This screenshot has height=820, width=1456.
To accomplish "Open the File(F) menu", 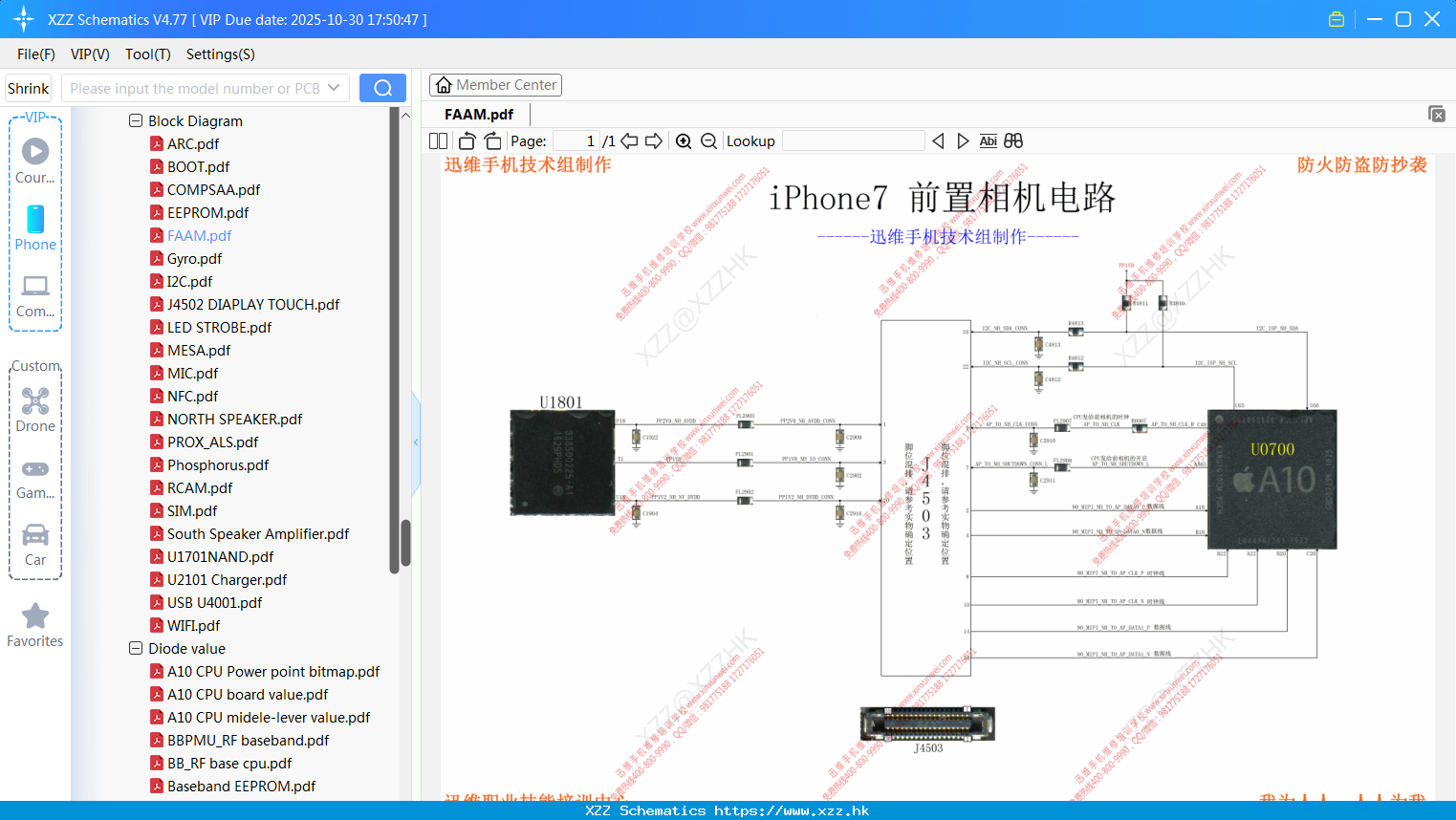I will (x=36, y=54).
